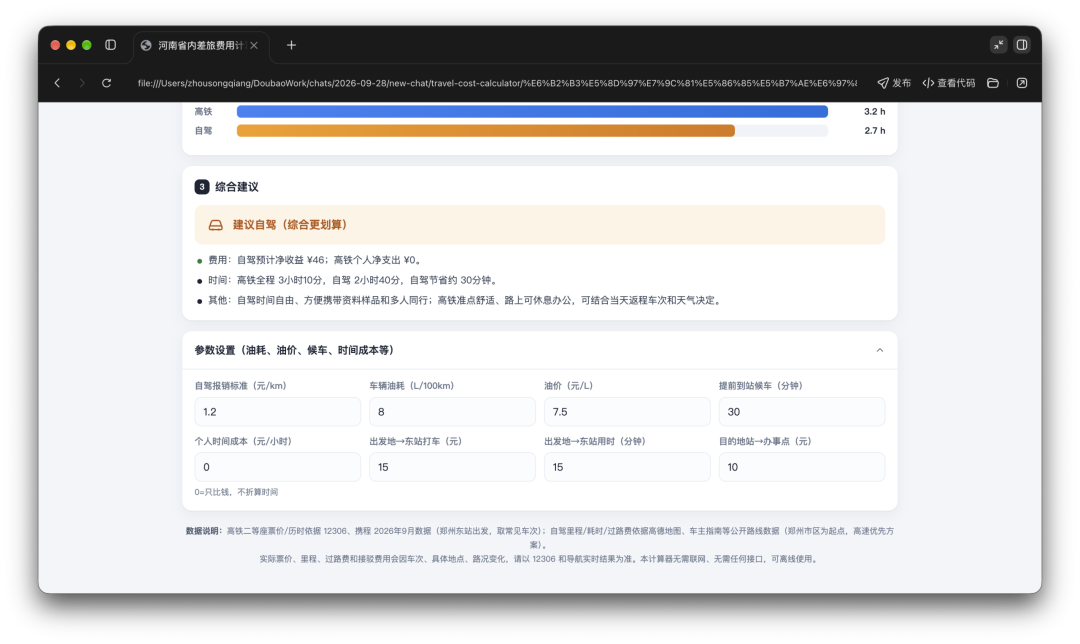
Task: Click the file URL address bar
Action: pyautogui.click(x=497, y=83)
